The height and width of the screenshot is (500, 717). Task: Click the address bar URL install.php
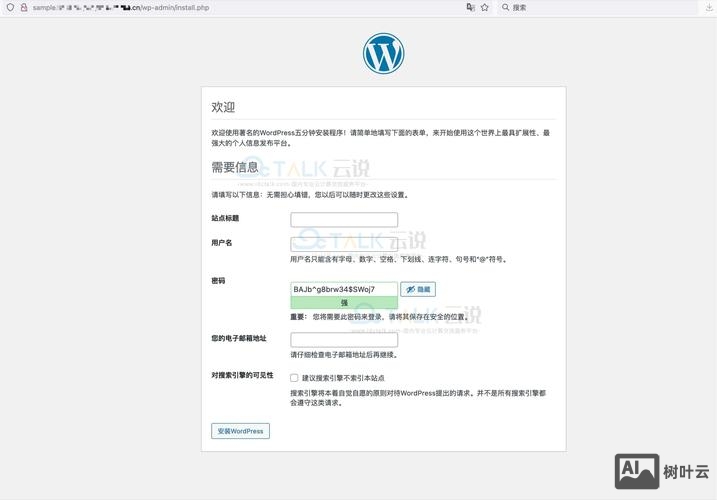[x=121, y=7]
